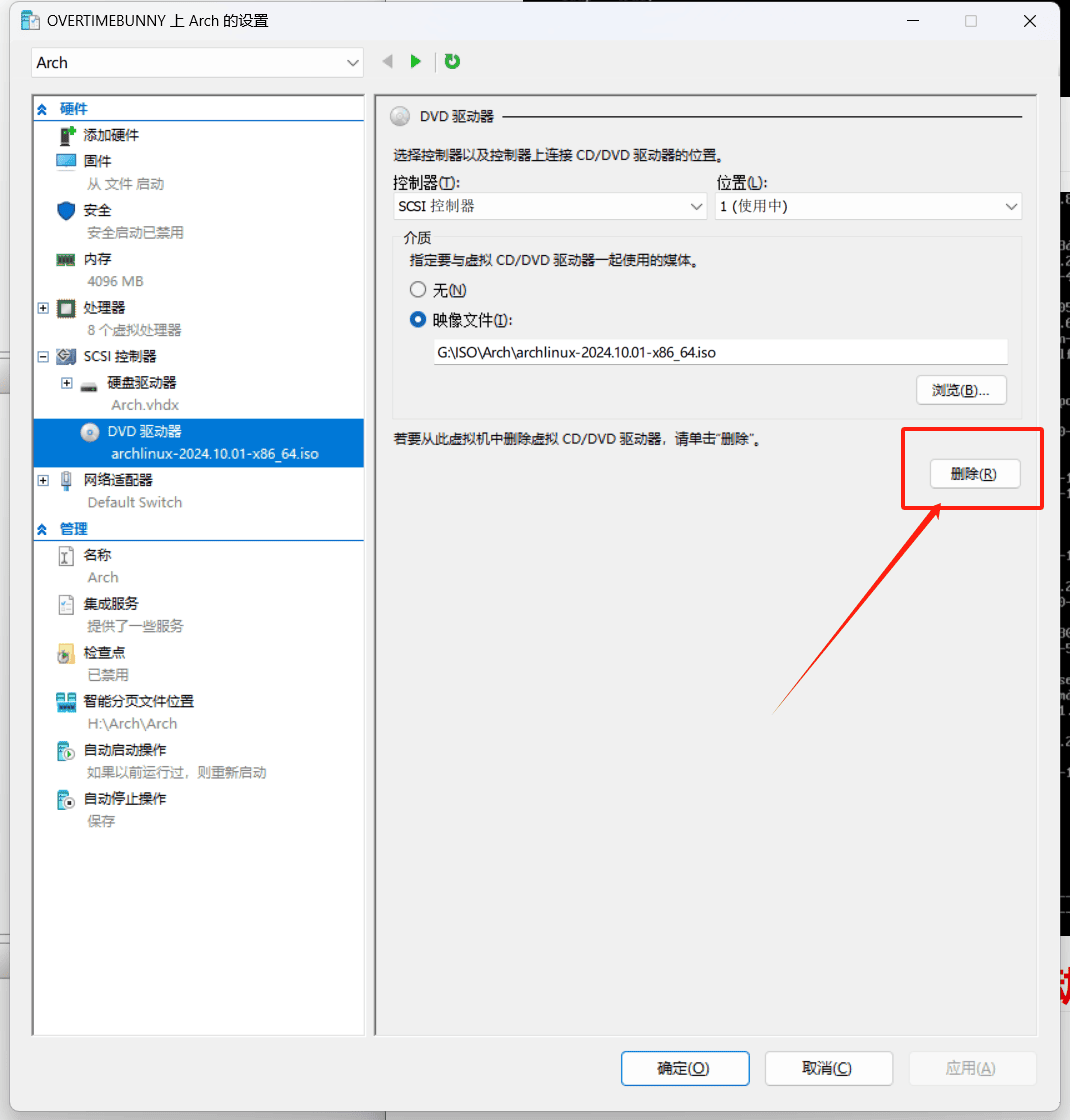The width and height of the screenshot is (1070, 1120).
Task: Expand the Processor (处理器) tree node
Action: pos(43,308)
